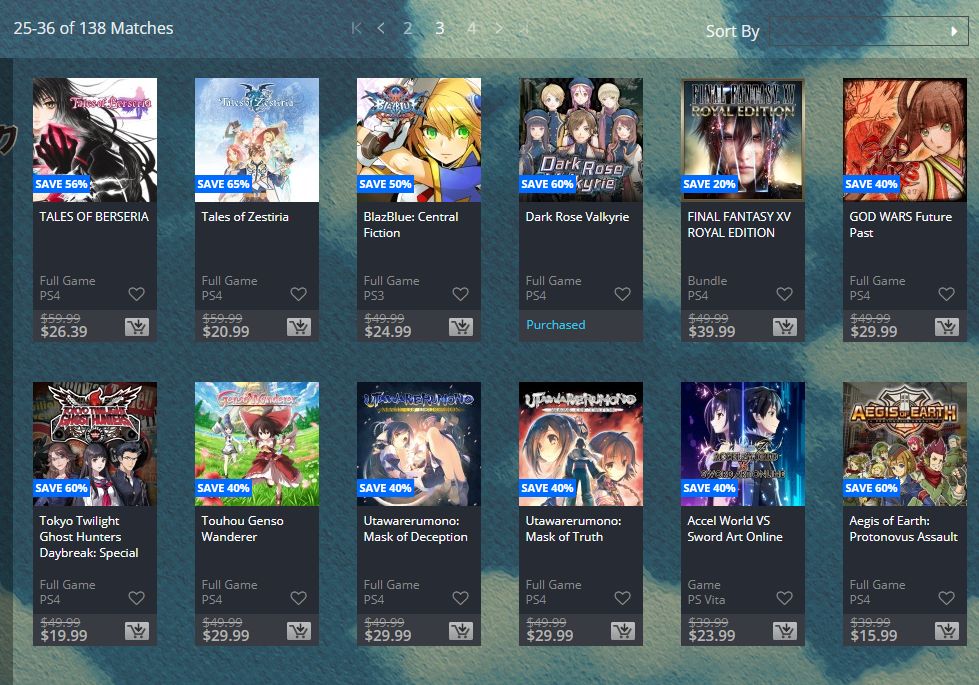Add TALES OF BERSERIA to cart
The height and width of the screenshot is (685, 979).
[137, 327]
